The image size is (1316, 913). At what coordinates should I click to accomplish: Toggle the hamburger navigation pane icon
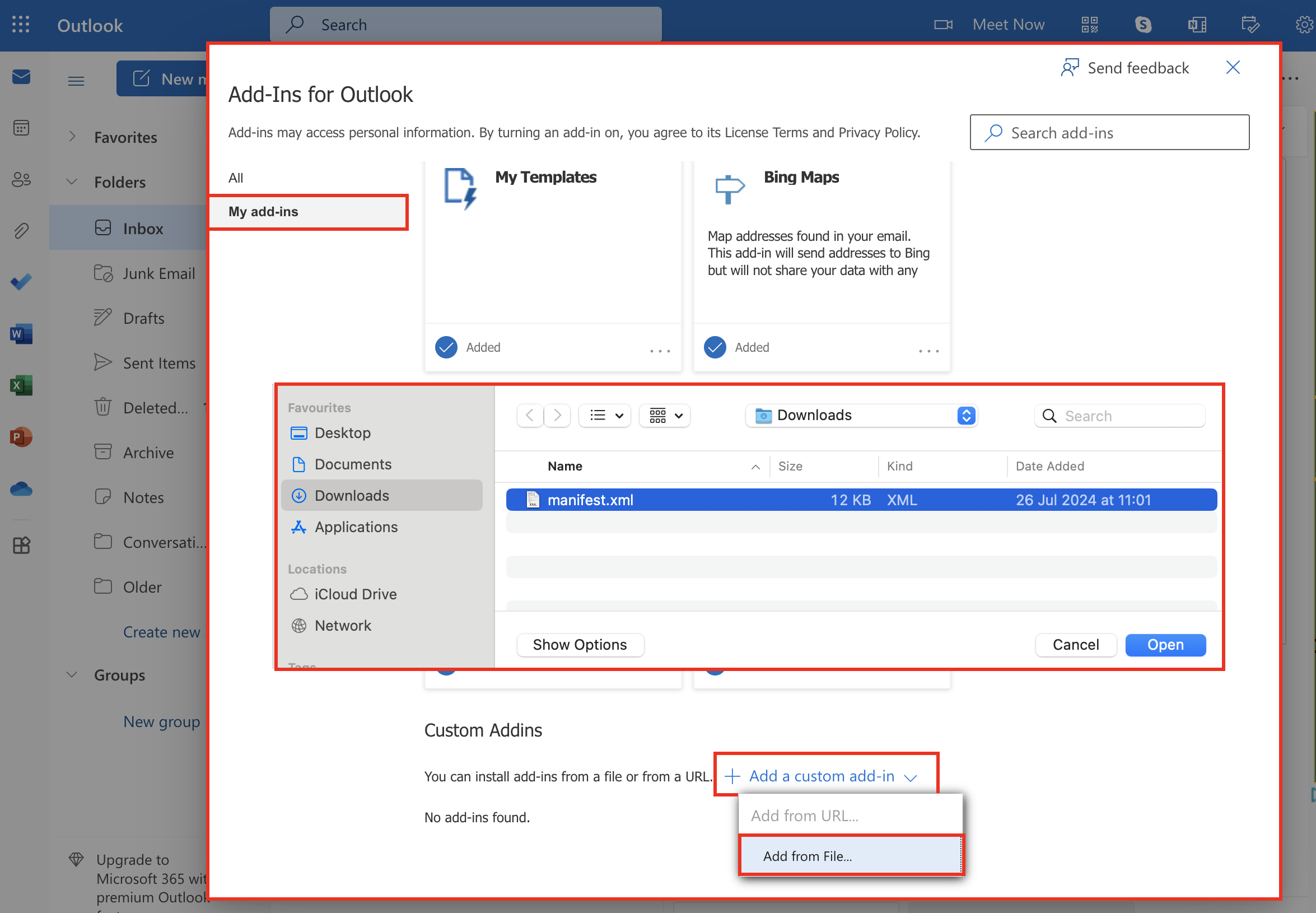point(76,81)
